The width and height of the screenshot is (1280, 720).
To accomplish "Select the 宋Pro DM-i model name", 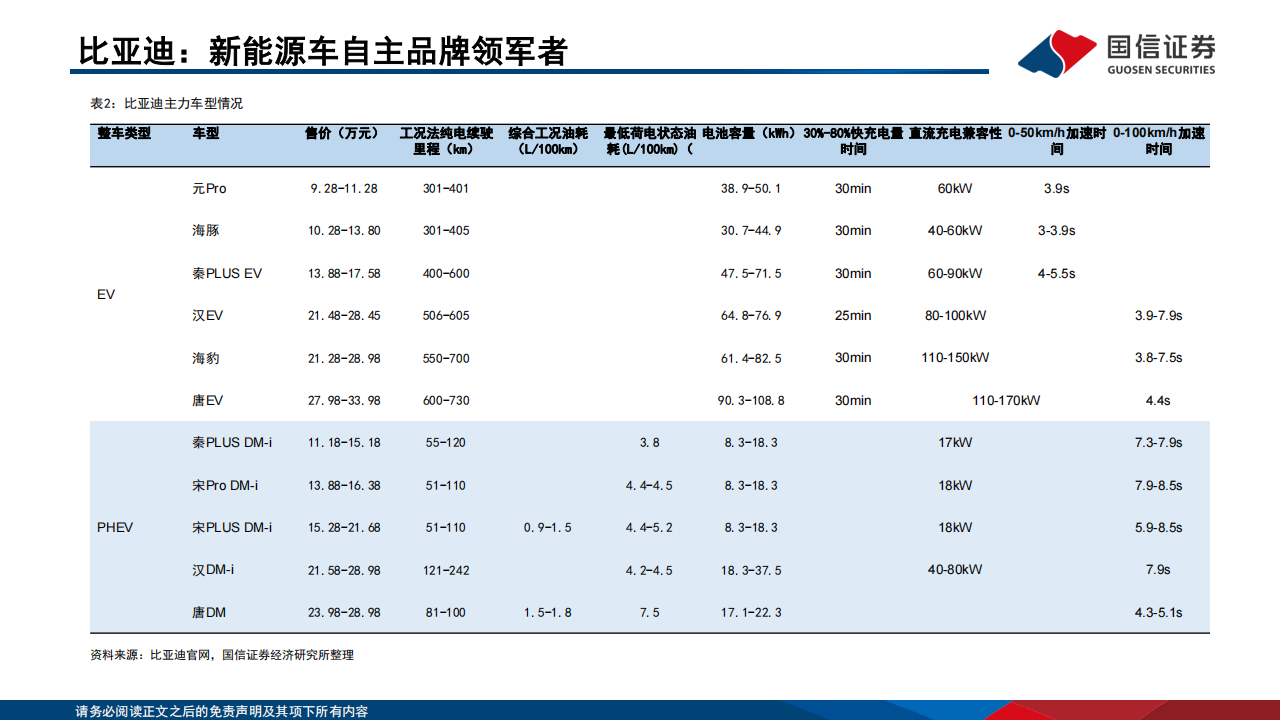I will click(225, 485).
